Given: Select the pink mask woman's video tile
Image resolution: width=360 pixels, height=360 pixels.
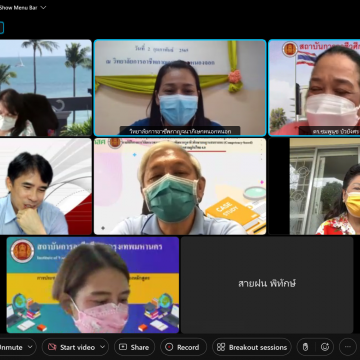Looking at the screenshot, I should point(93,285).
